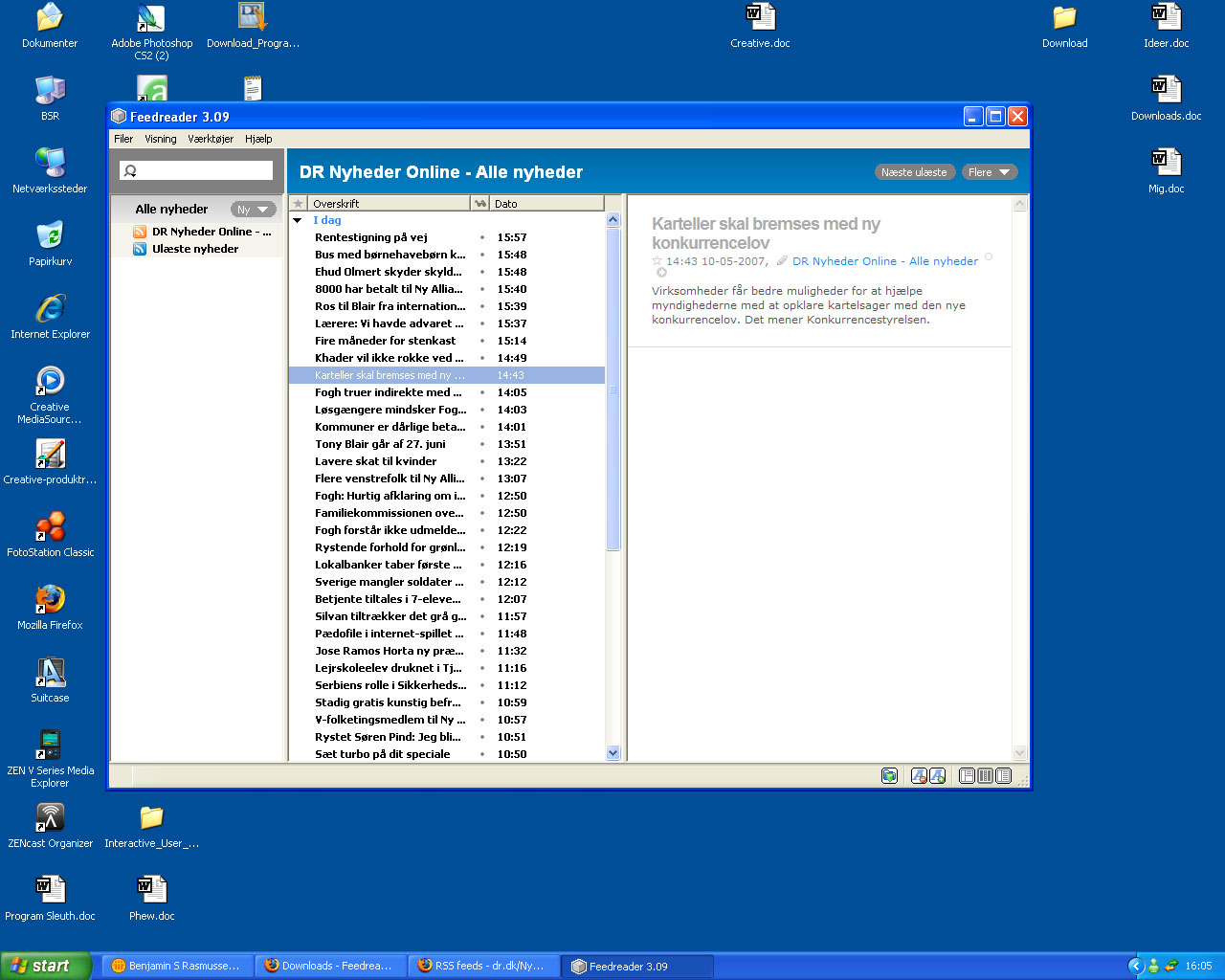Open the Flere dropdown button

[990, 172]
